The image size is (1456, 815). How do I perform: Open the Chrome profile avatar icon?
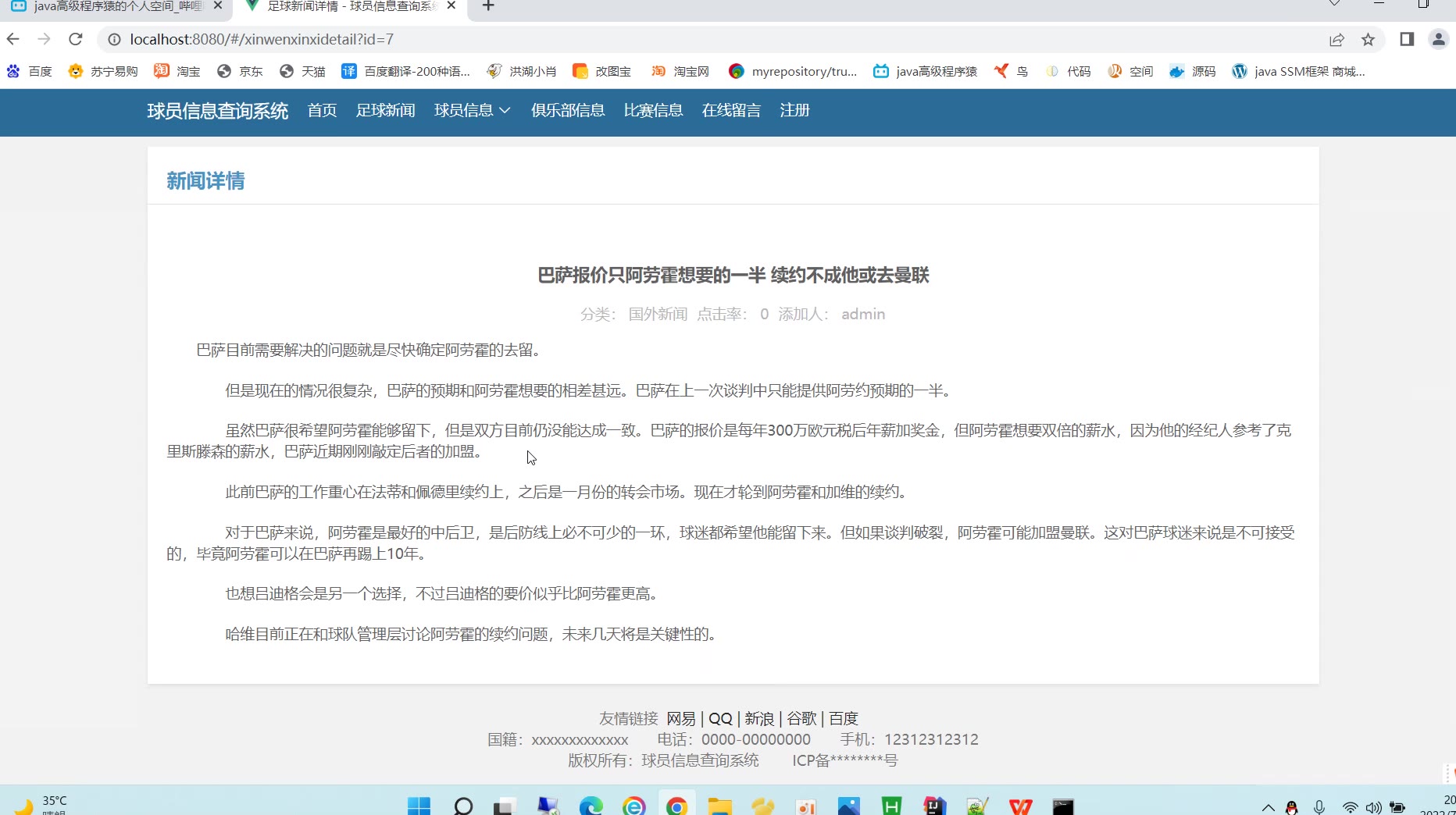coord(1438,39)
